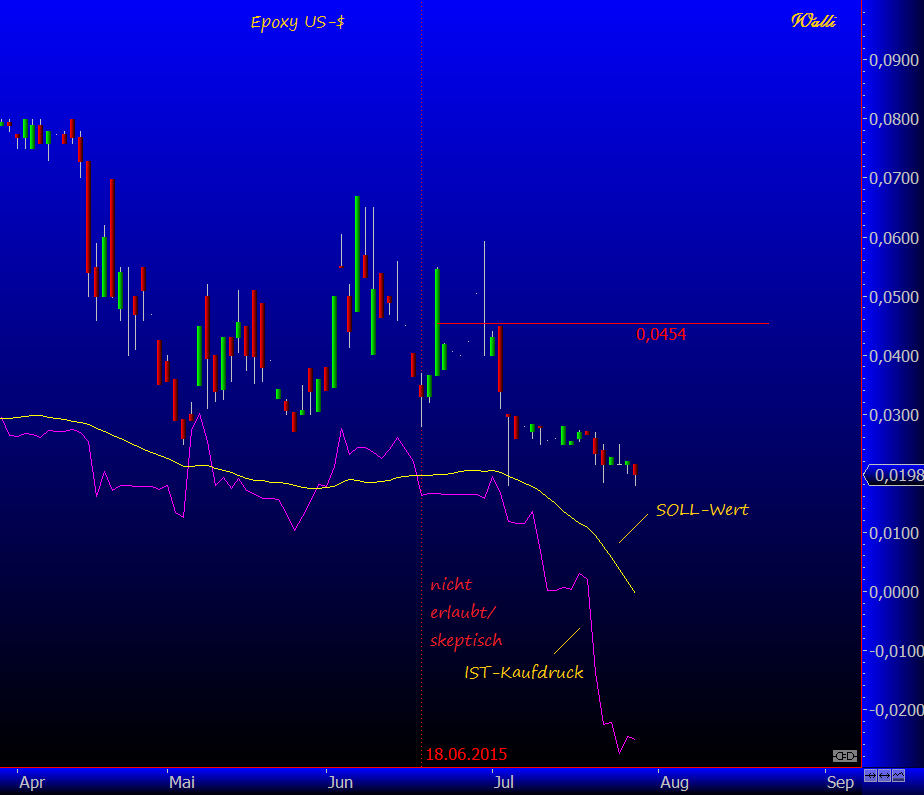Click the red annotation word 'erlaubt/'
This screenshot has width=924, height=795.
[x=463, y=612]
